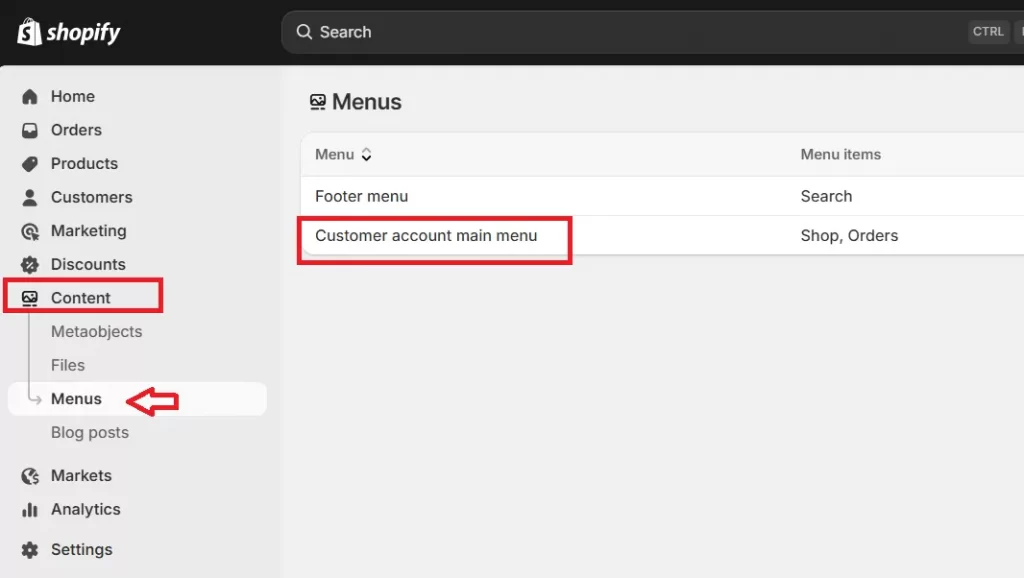
Task: Click the Markets globe icon
Action: tap(31, 475)
